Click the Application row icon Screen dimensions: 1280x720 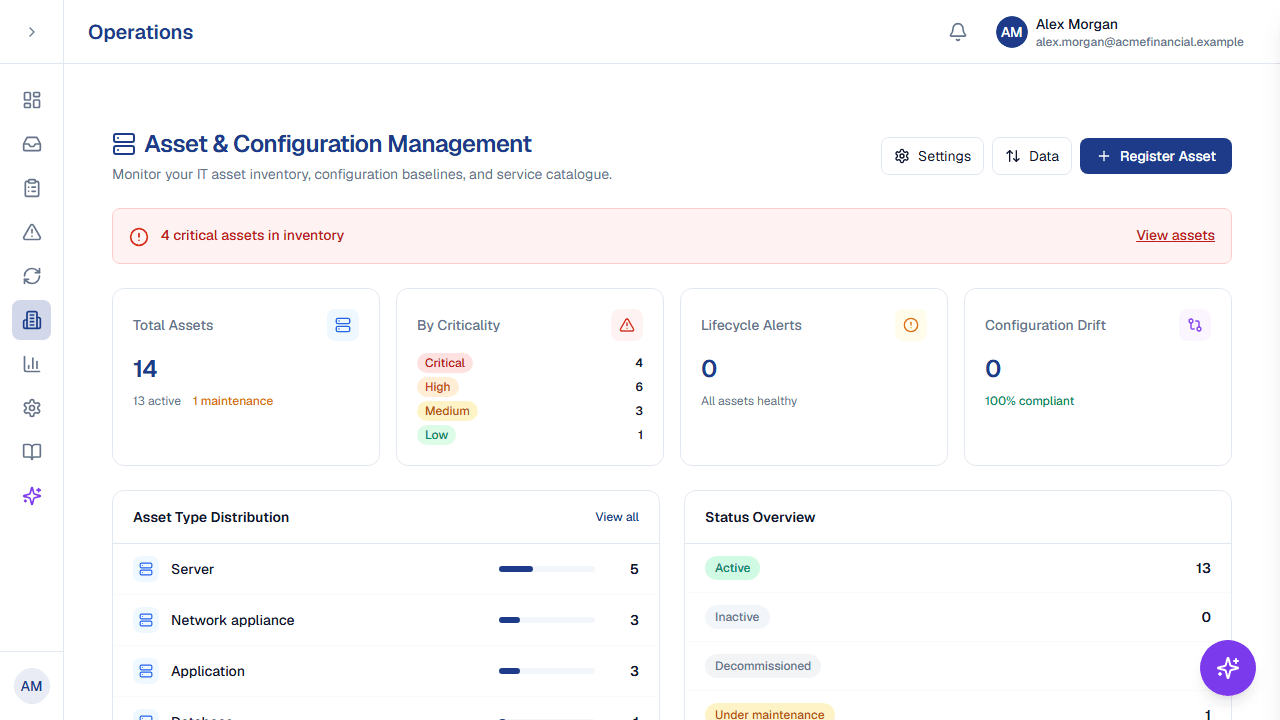click(146, 671)
